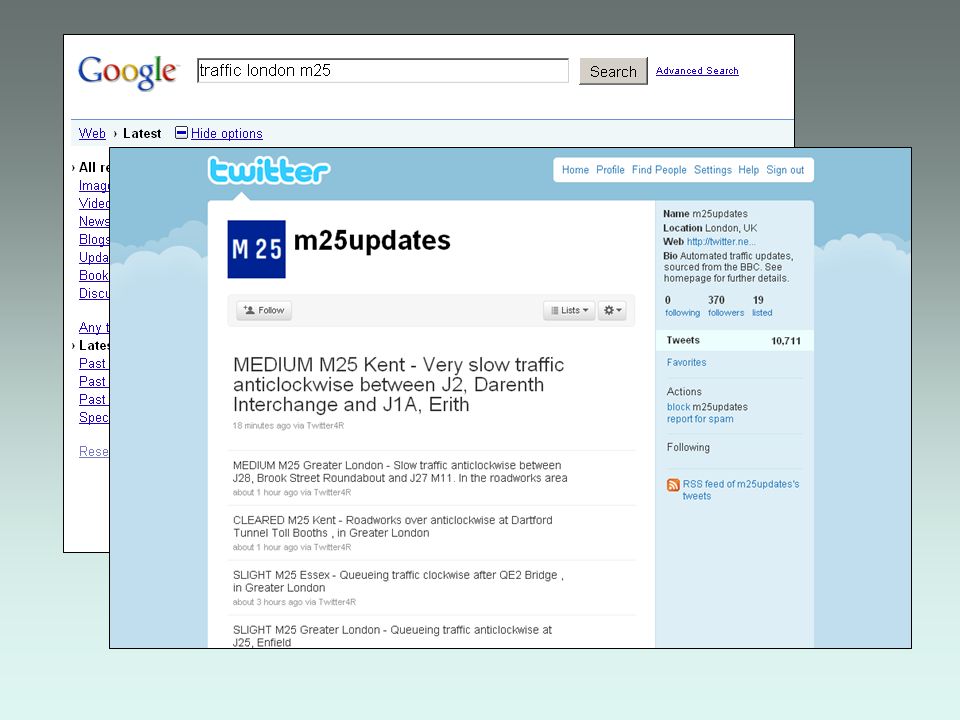Click the Following heading in sidebar
The width and height of the screenshot is (960, 720).
click(688, 448)
